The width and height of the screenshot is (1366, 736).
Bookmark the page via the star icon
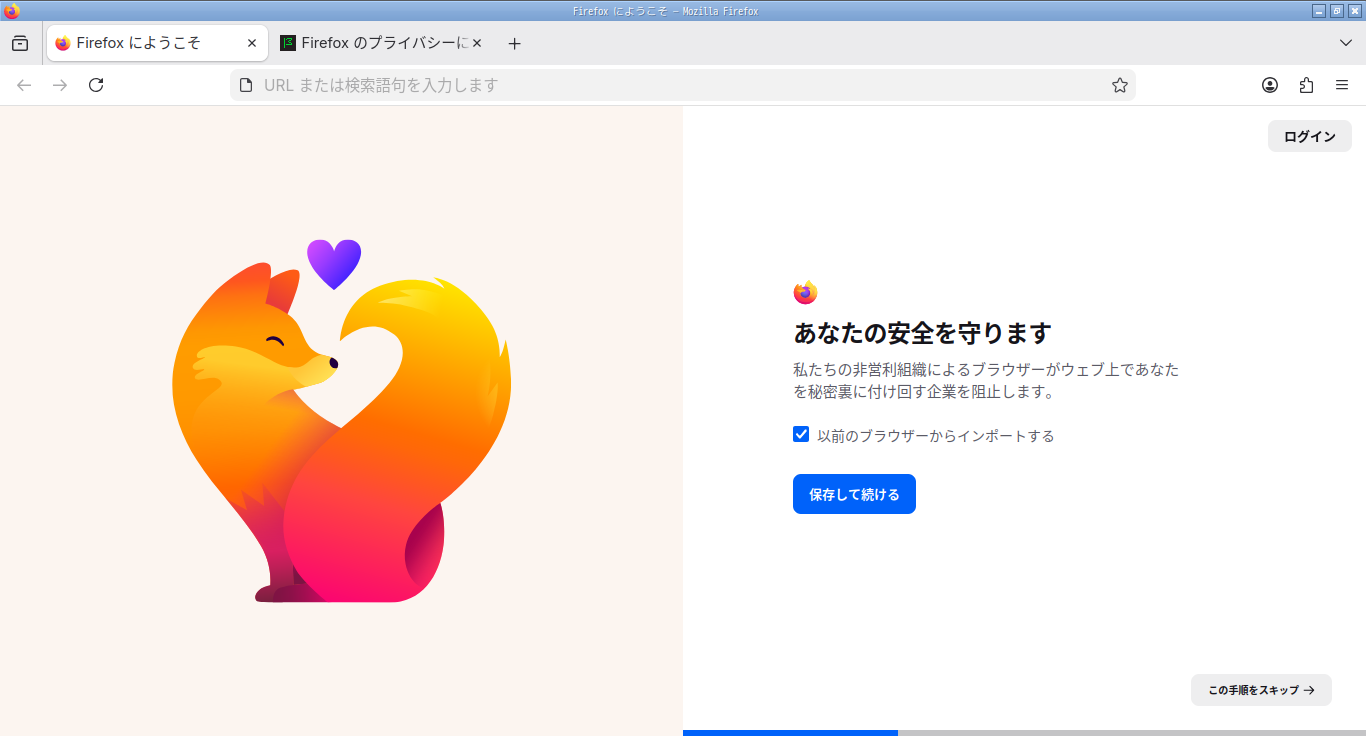click(1119, 85)
